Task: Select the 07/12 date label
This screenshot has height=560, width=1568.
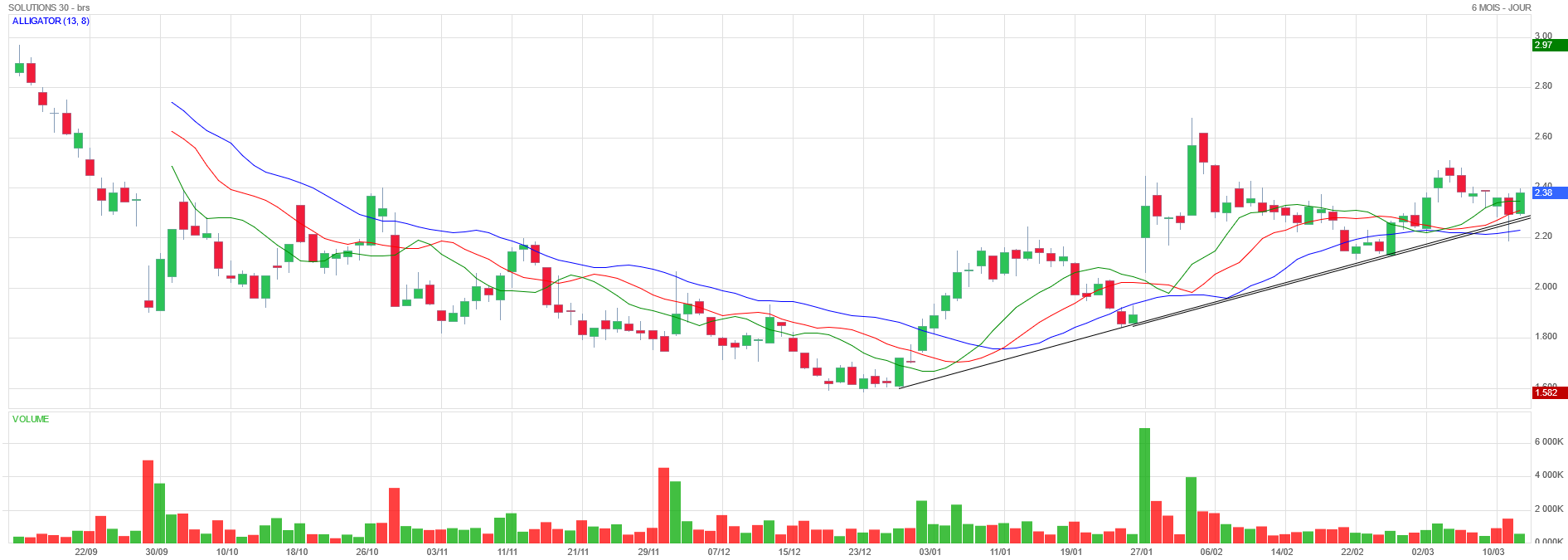Action: [x=719, y=552]
